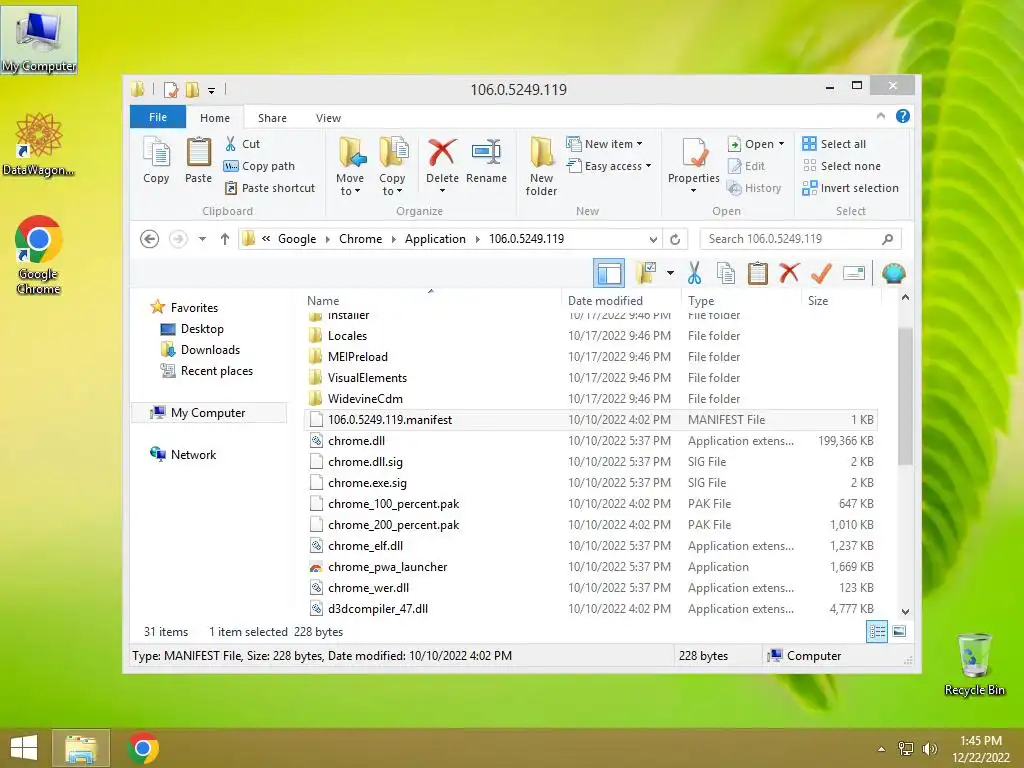Image resolution: width=1024 pixels, height=768 pixels.
Task: Create a New folder
Action: pyautogui.click(x=541, y=166)
